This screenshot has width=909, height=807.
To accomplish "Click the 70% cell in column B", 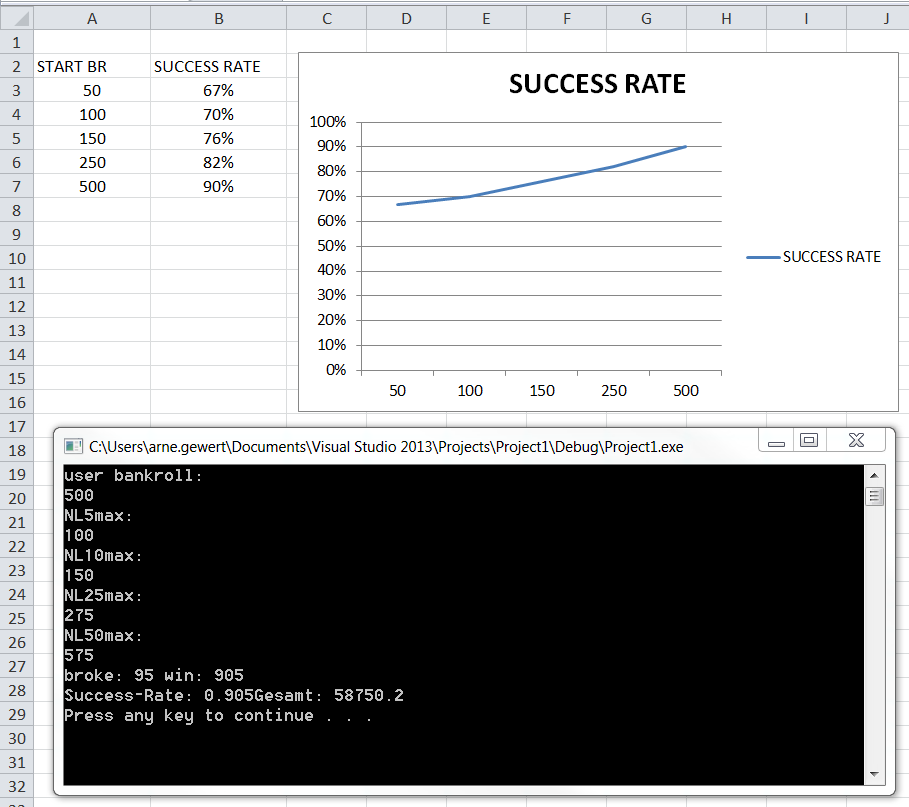I will pyautogui.click(x=219, y=115).
